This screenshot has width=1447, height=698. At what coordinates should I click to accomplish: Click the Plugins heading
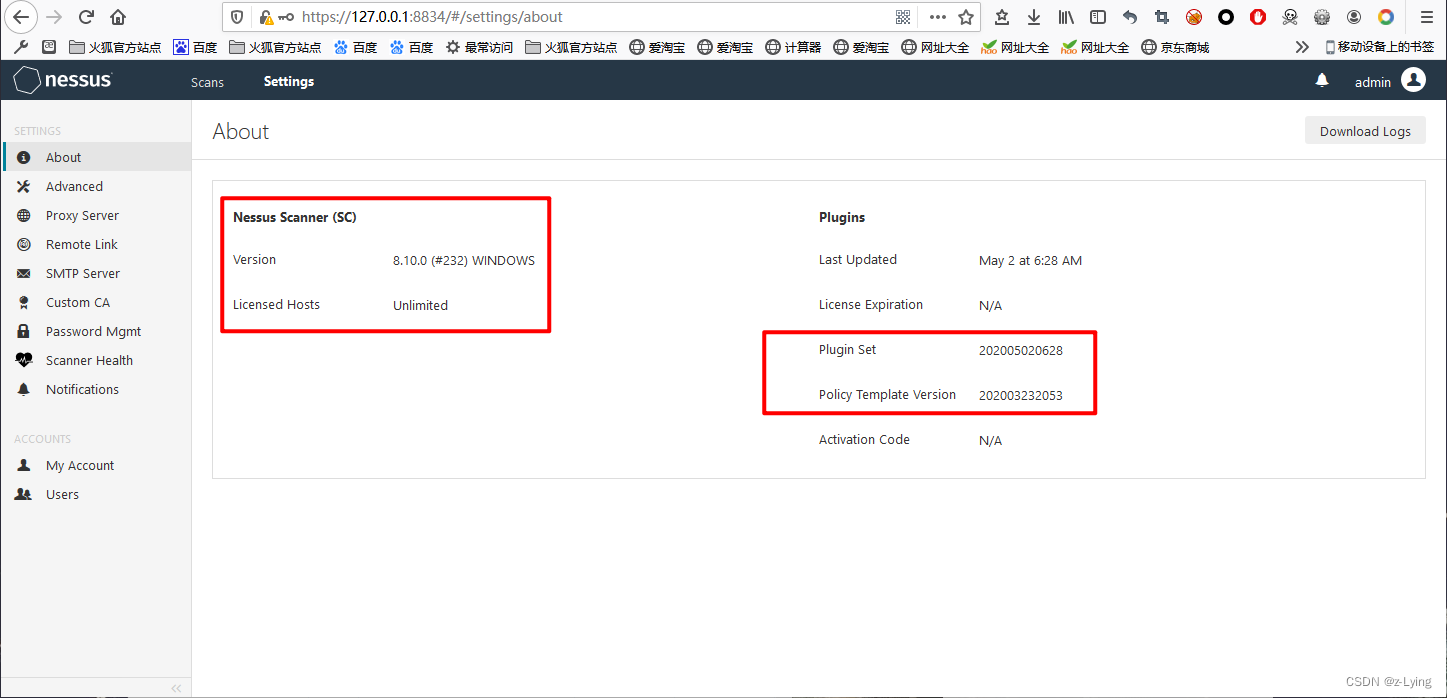click(842, 217)
